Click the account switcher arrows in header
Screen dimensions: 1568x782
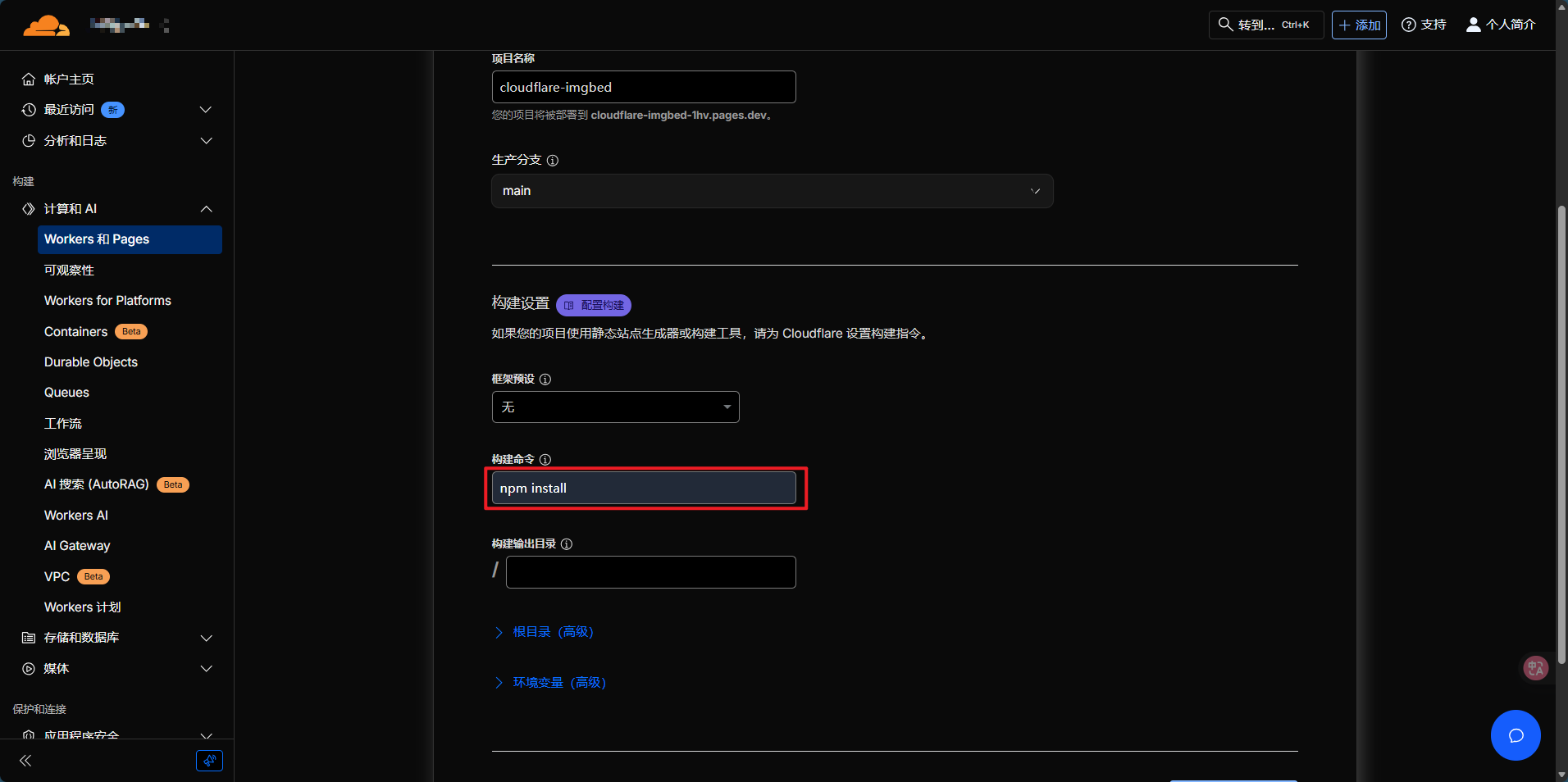(166, 25)
